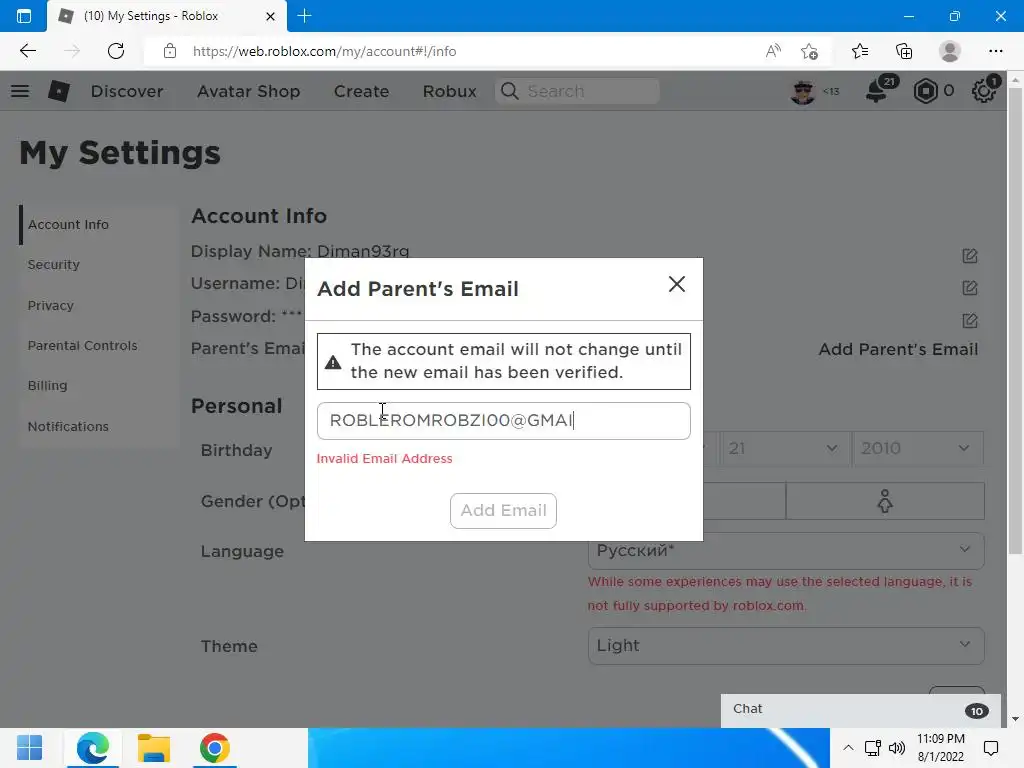Add this page to favorites

tap(810, 51)
